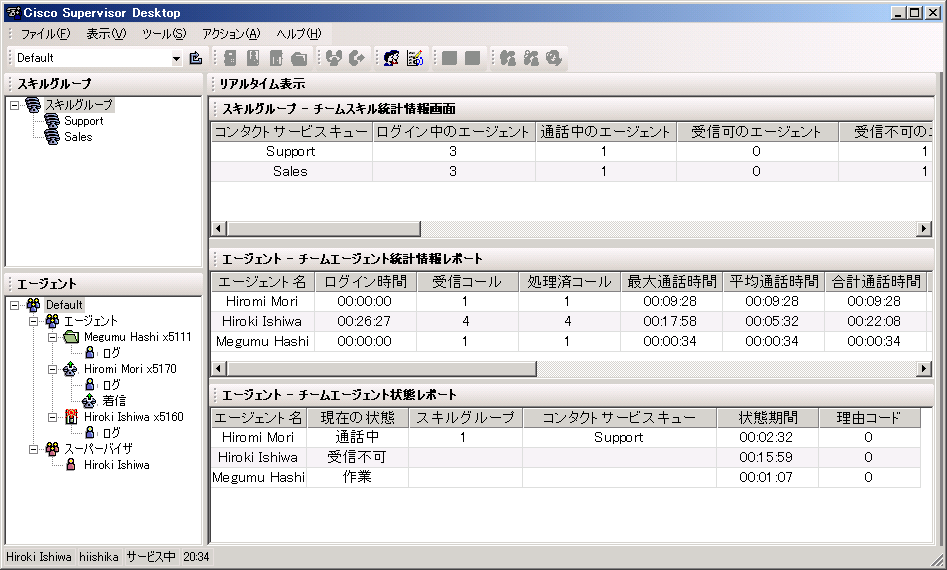
Task: Click the agent statistics horizontal scrollbar thumb
Action: pyautogui.click(x=382, y=368)
